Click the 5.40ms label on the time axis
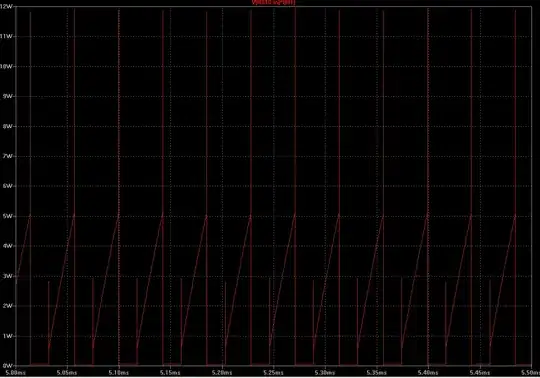This screenshot has width=540, height=378. tap(428, 373)
